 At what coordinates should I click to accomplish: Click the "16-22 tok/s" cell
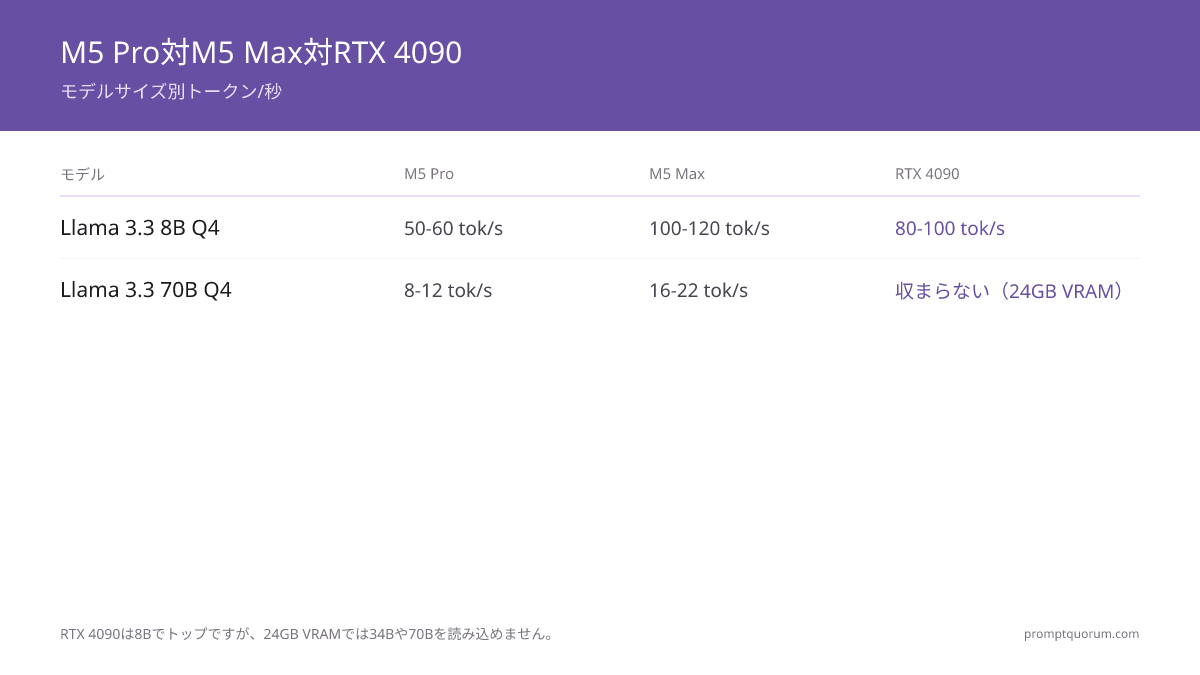[x=698, y=290]
